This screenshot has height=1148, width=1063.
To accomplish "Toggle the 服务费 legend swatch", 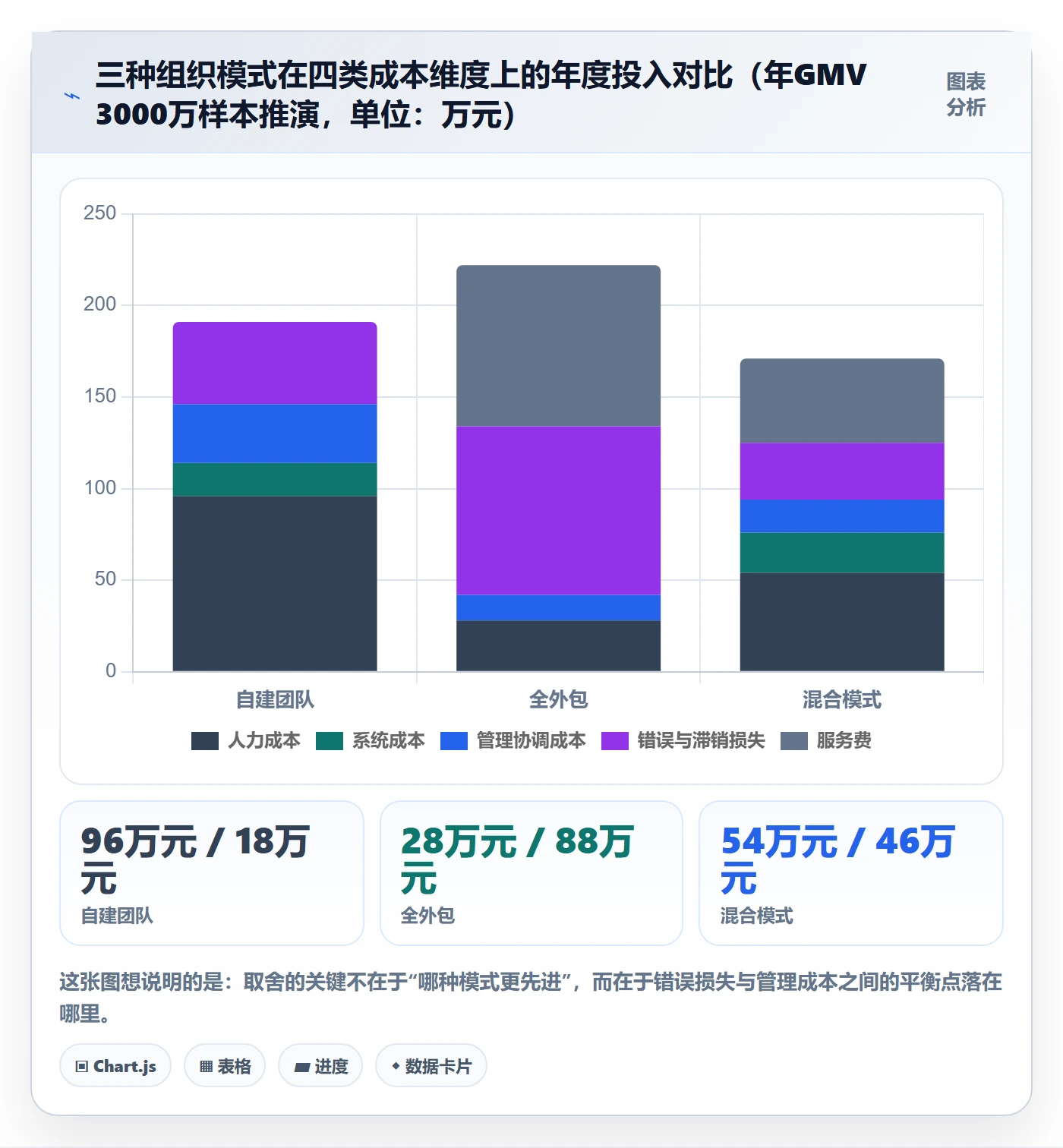I will (x=794, y=741).
